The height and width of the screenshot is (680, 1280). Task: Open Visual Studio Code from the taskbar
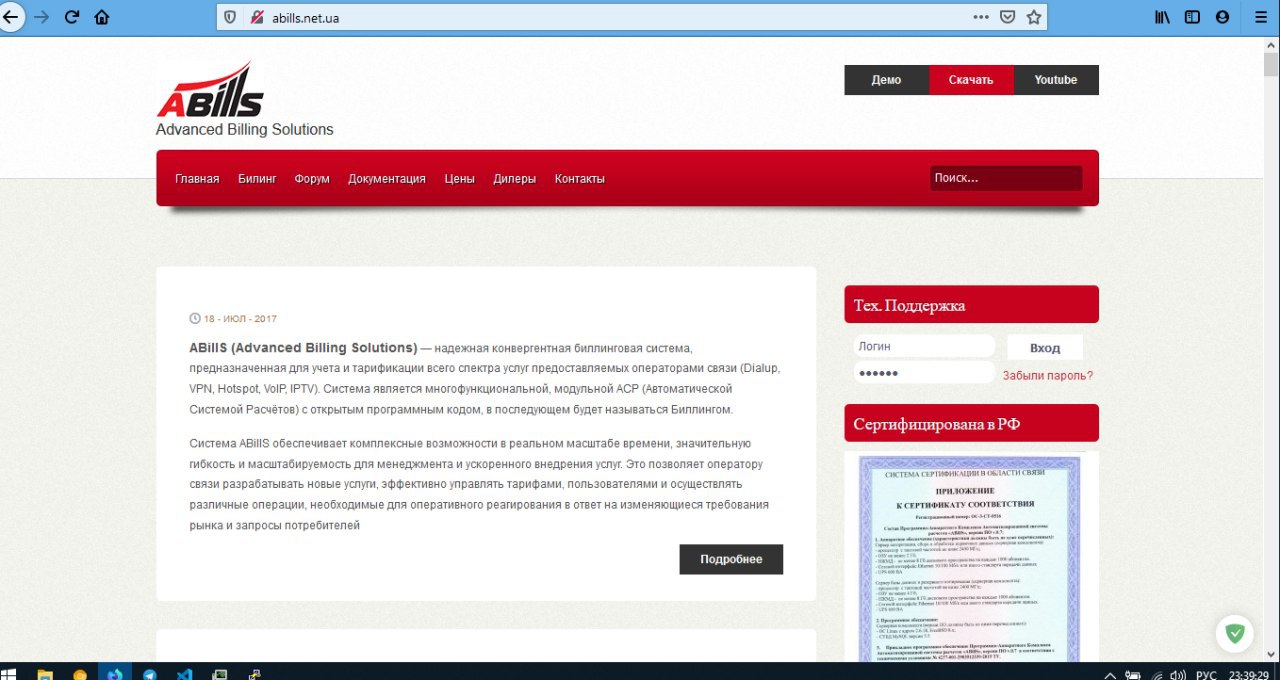[184, 673]
